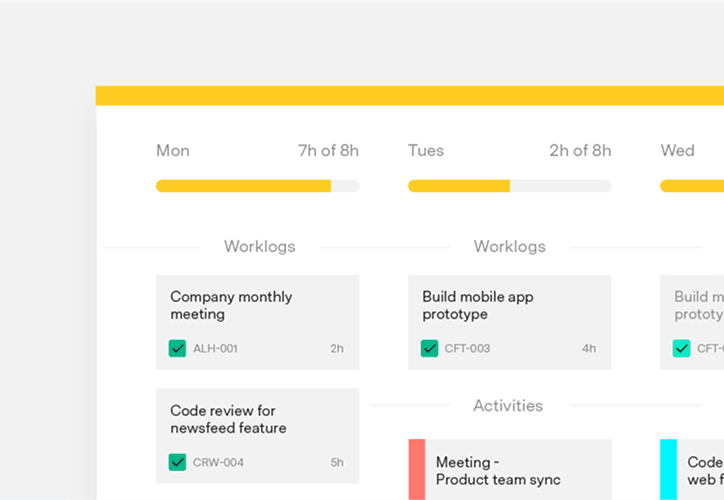Click the red color tag on Product team sync
Image resolution: width=724 pixels, height=500 pixels.
click(x=416, y=470)
